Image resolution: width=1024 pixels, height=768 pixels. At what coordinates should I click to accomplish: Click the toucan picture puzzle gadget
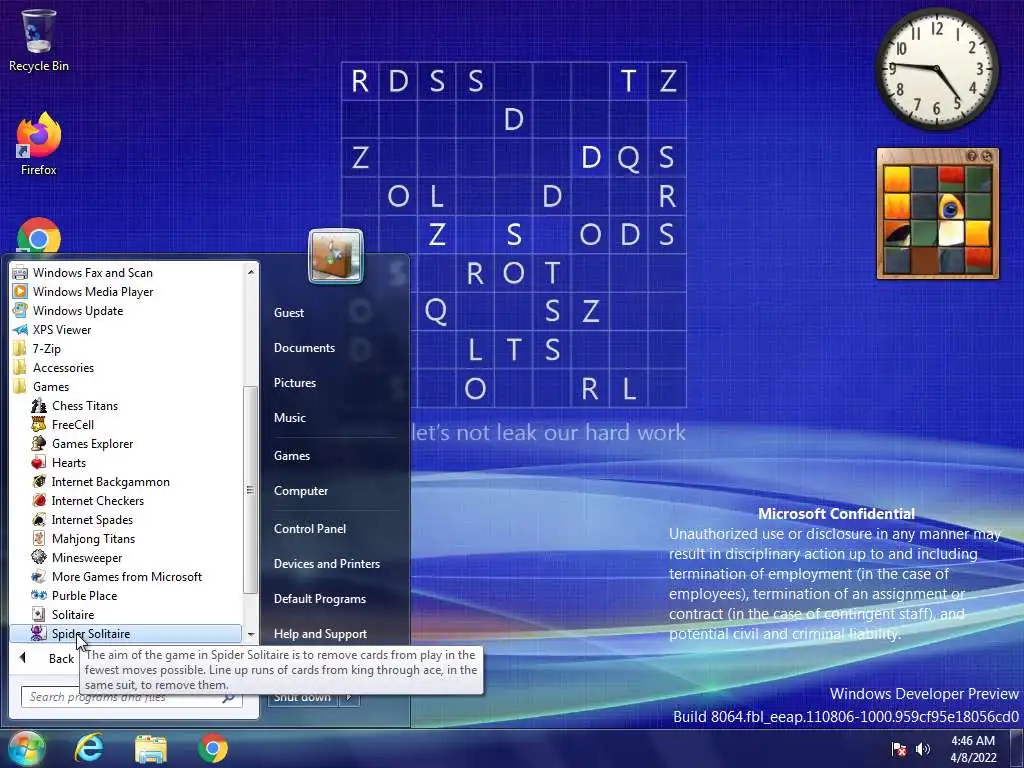(x=938, y=214)
